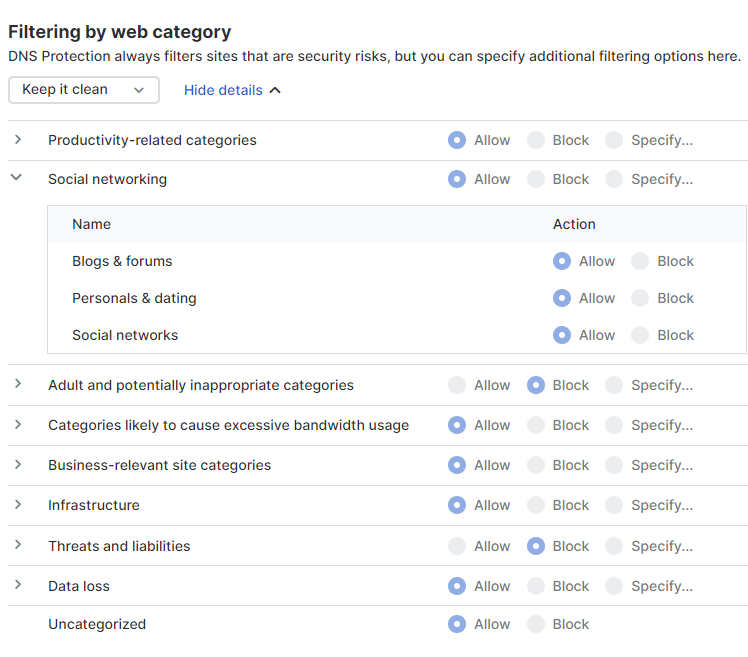Block Uncategorized sites

click(x=536, y=624)
